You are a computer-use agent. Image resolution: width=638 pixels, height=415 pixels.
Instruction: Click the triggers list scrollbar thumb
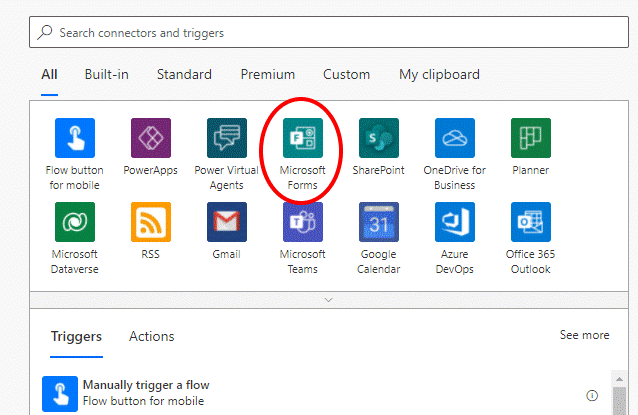pos(619,401)
